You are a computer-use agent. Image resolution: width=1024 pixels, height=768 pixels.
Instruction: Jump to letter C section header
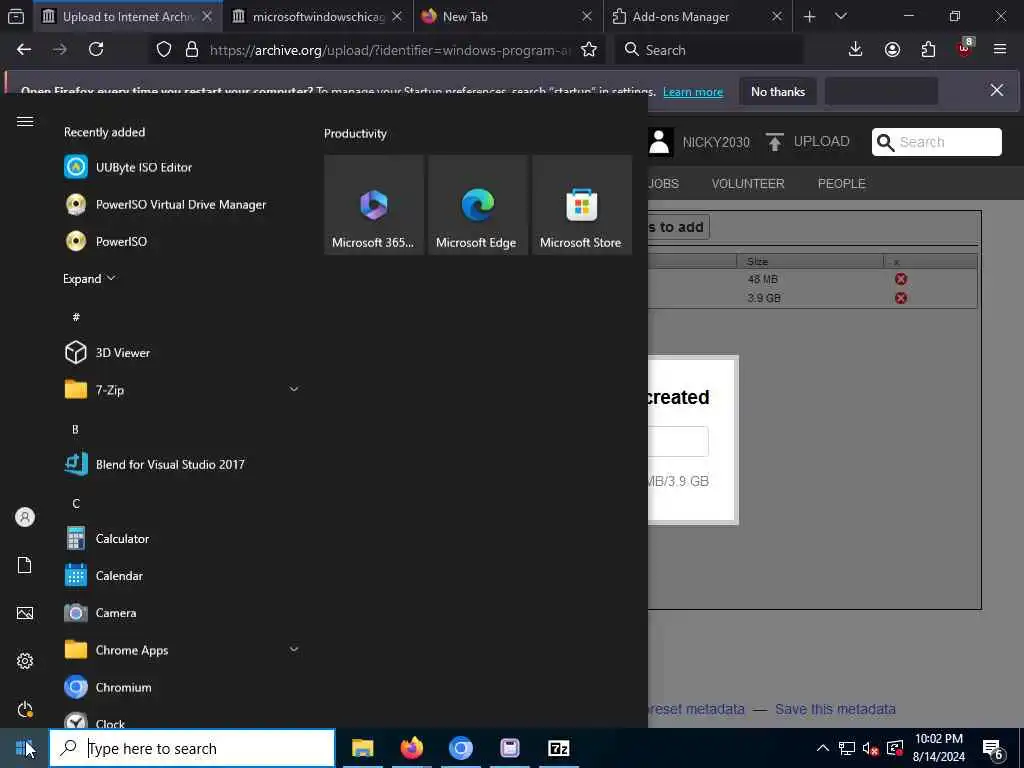(x=76, y=504)
